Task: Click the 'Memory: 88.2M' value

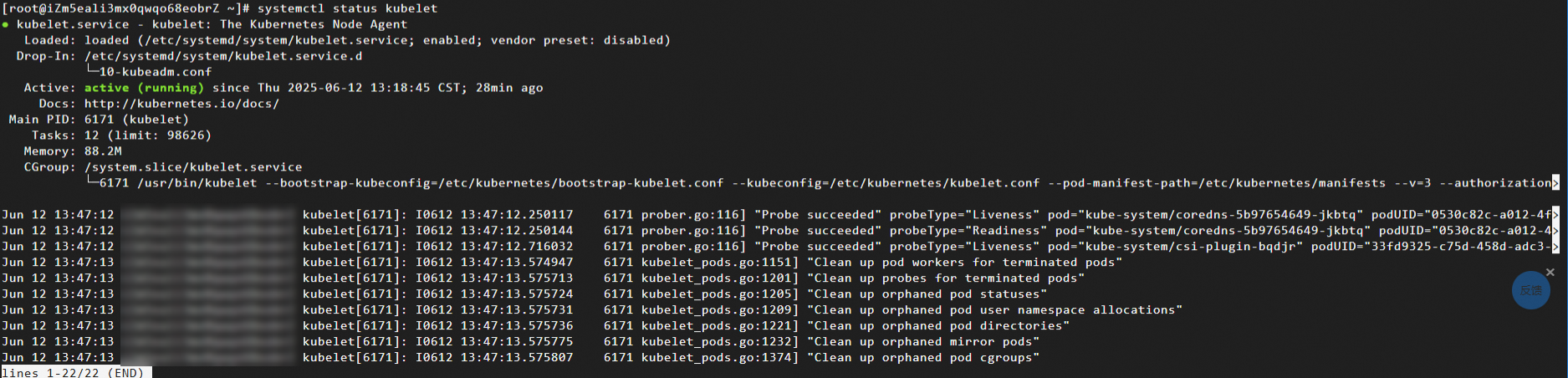Action: 103,151
